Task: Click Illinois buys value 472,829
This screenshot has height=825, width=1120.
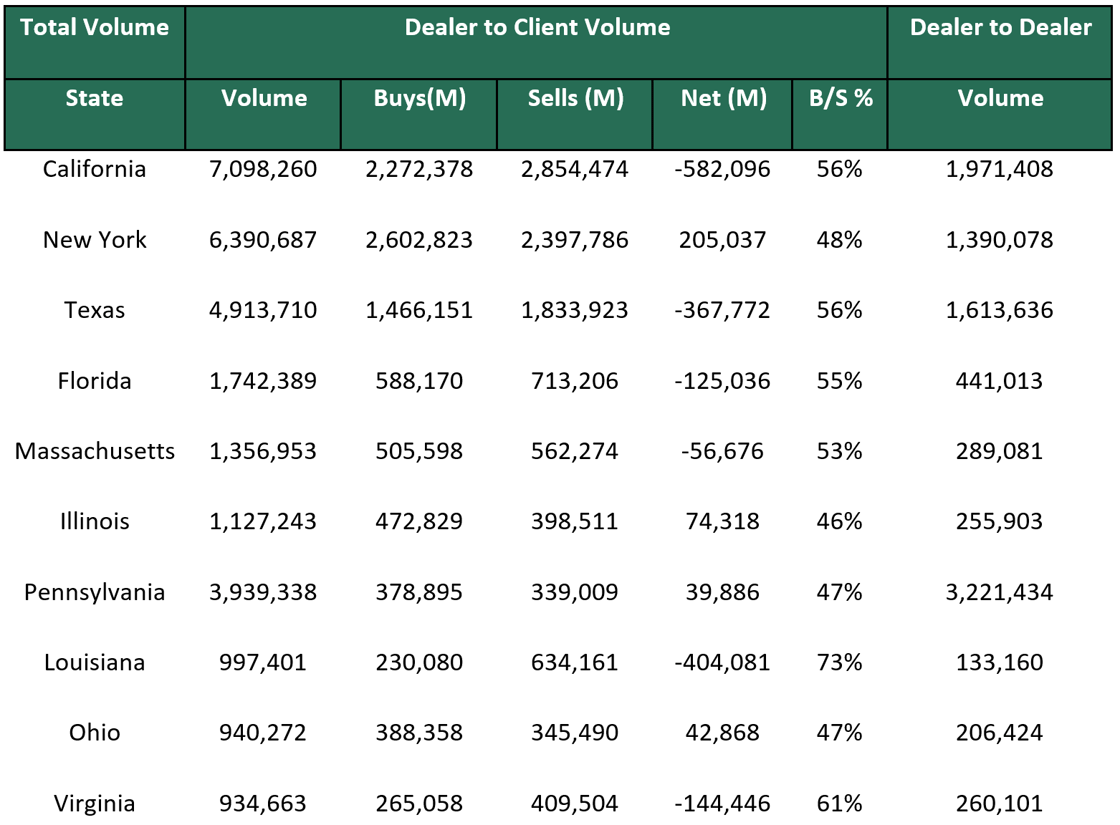Action: pos(417,521)
